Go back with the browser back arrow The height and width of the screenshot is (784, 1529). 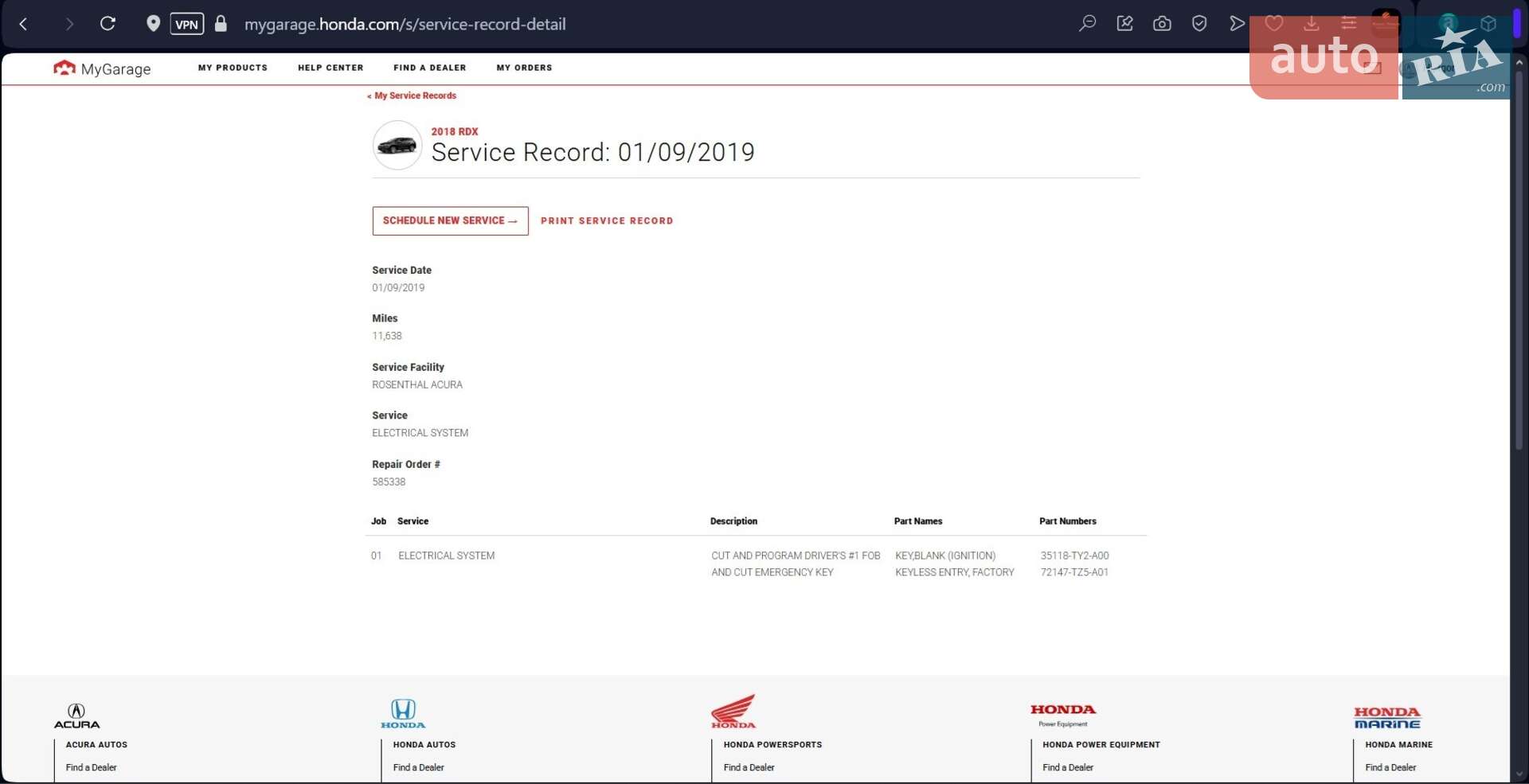click(23, 24)
